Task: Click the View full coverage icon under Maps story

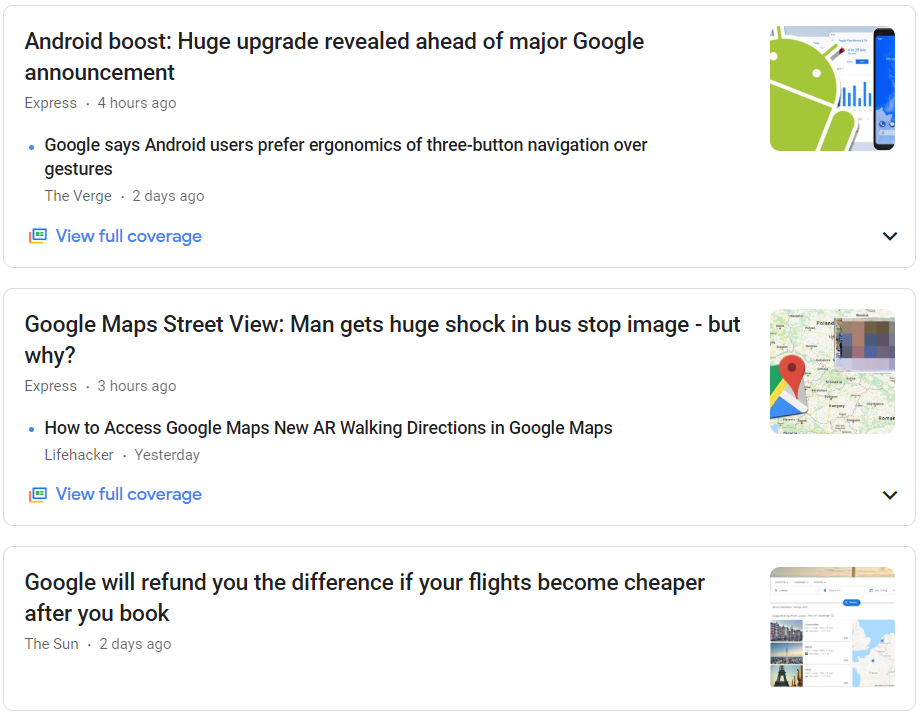Action: [x=36, y=494]
